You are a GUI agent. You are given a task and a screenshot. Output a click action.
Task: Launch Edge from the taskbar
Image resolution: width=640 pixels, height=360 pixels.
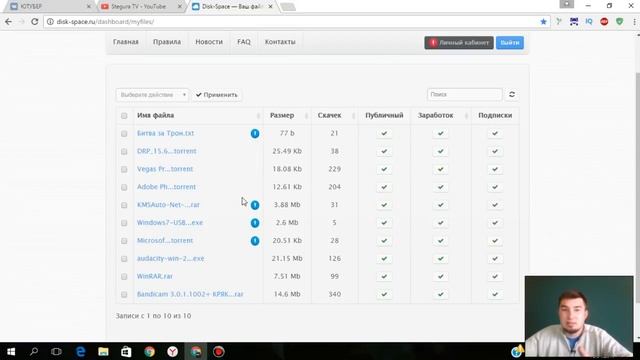(x=80, y=351)
